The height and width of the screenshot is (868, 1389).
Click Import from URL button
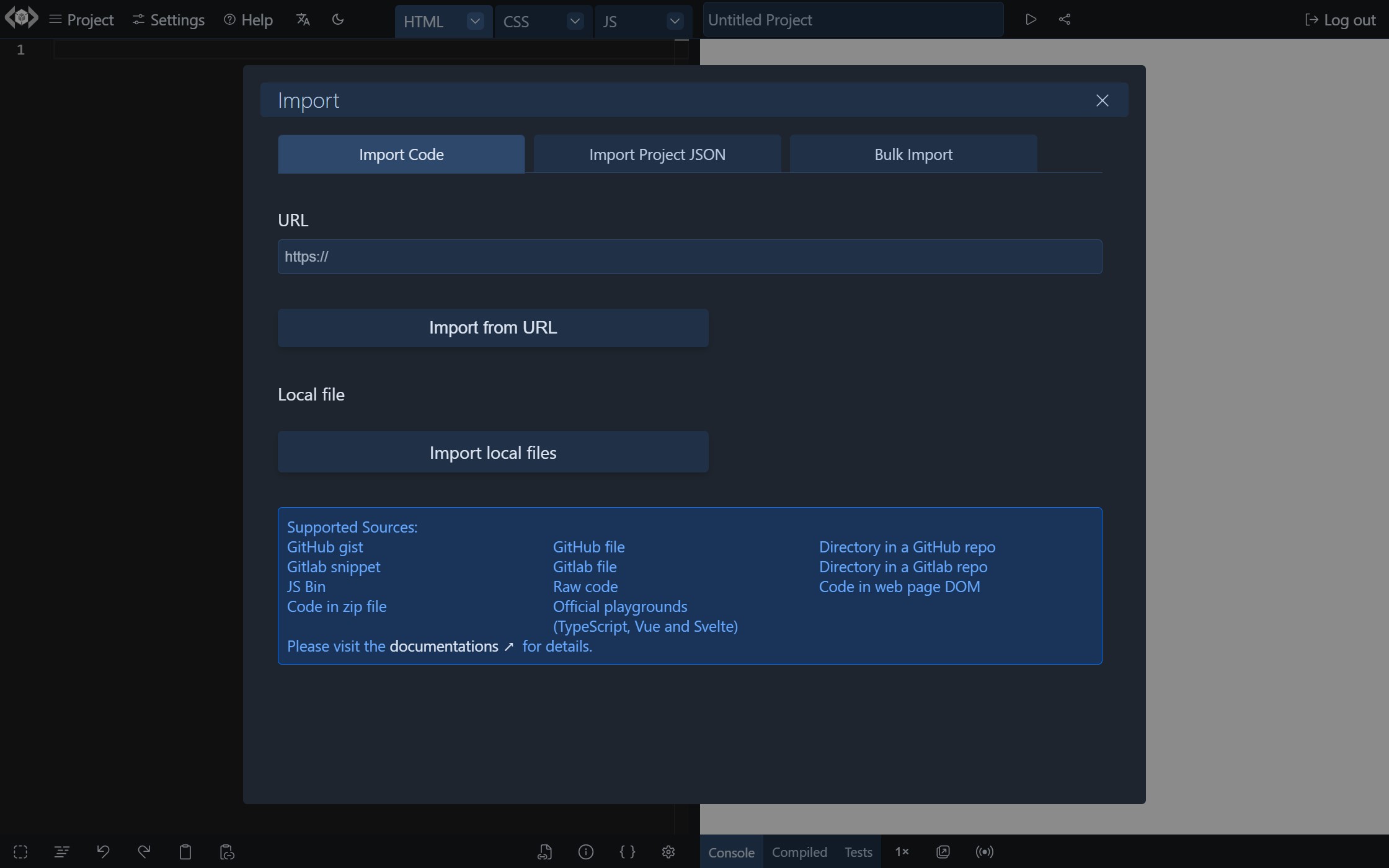(x=493, y=327)
